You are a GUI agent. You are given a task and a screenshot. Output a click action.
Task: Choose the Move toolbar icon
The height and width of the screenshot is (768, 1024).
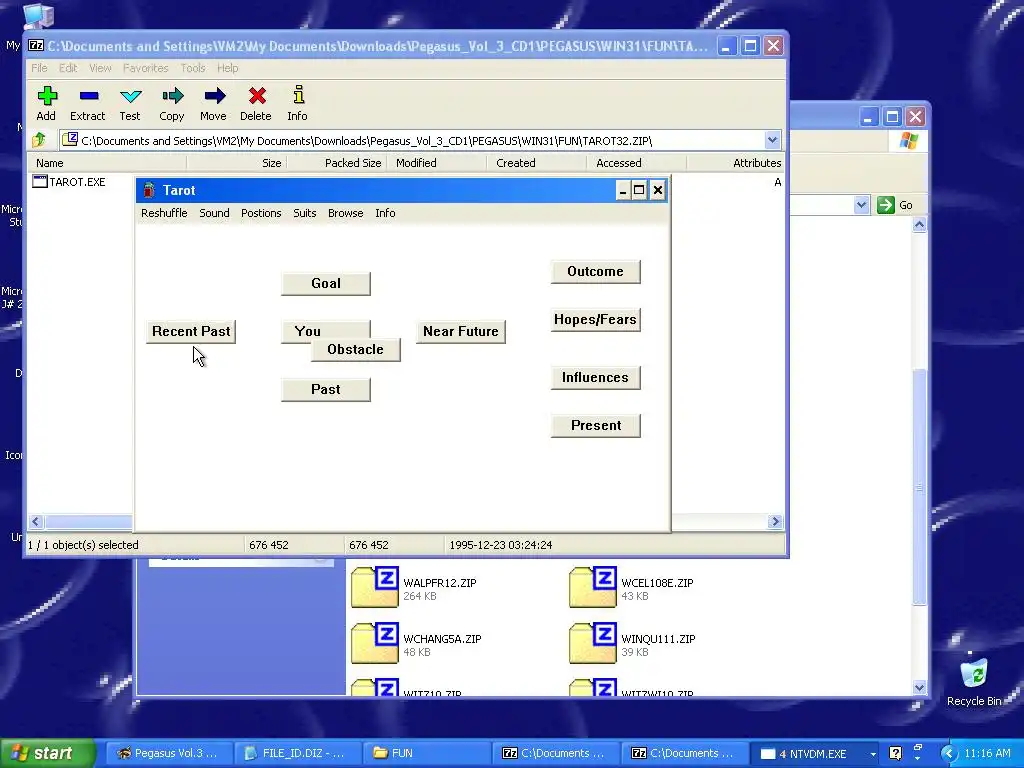214,97
